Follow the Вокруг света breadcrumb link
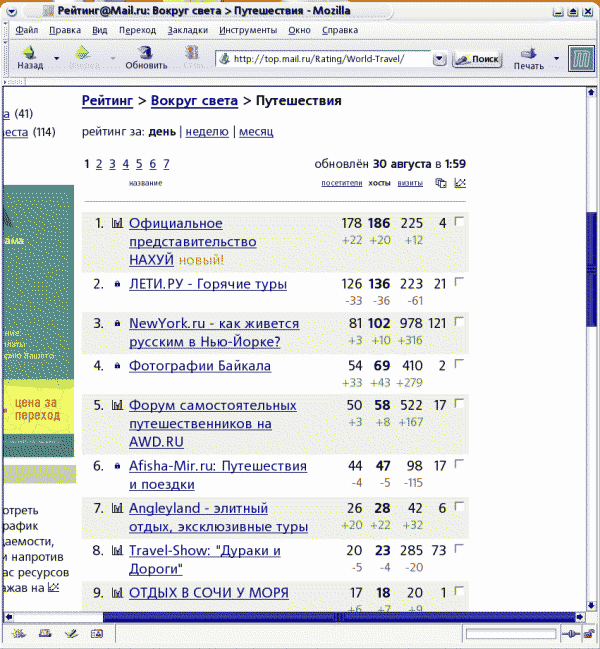 194,101
